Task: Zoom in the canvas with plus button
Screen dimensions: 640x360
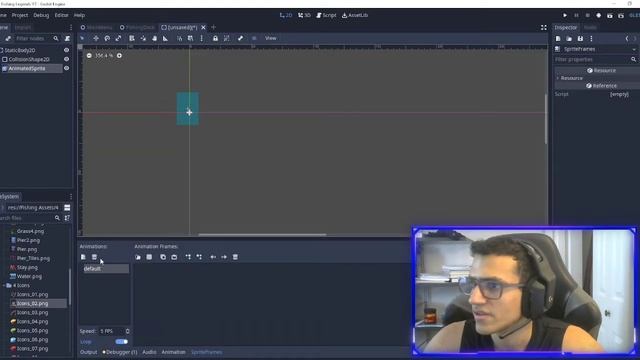Action: pos(119,56)
